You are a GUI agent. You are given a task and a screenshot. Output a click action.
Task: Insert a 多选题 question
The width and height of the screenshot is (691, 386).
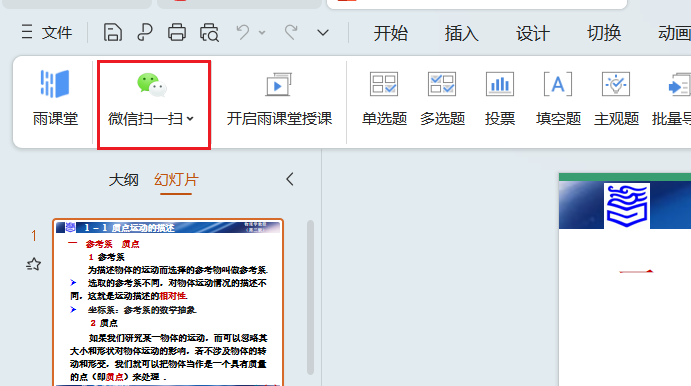(442, 99)
